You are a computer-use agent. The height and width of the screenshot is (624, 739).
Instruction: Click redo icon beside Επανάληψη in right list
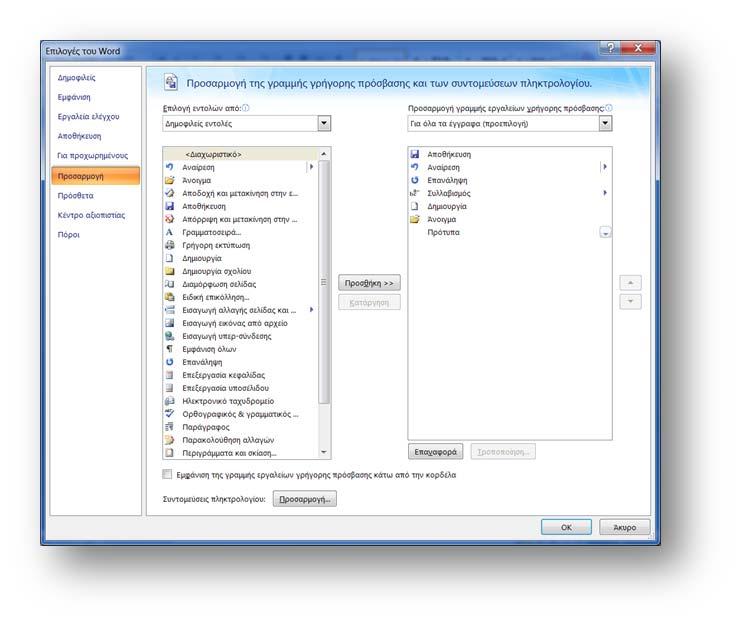point(415,180)
